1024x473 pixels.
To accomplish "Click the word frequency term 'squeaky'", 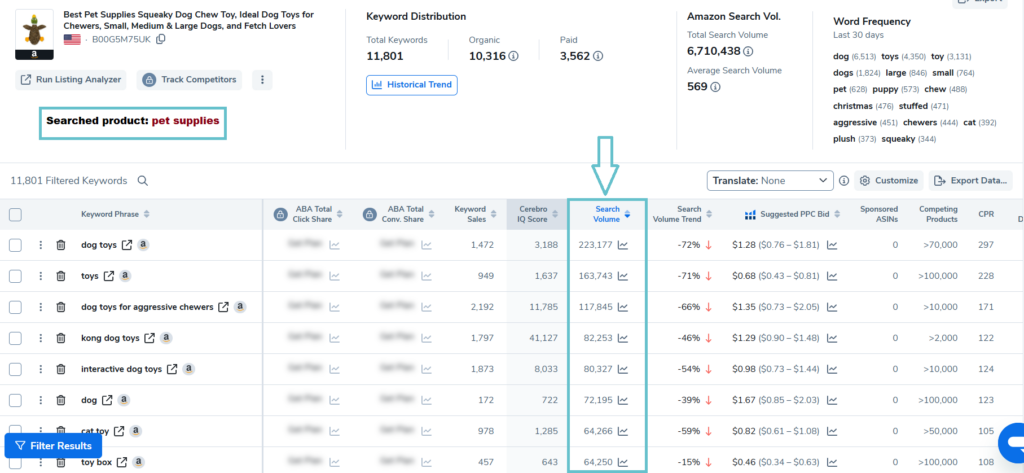I will point(898,139).
